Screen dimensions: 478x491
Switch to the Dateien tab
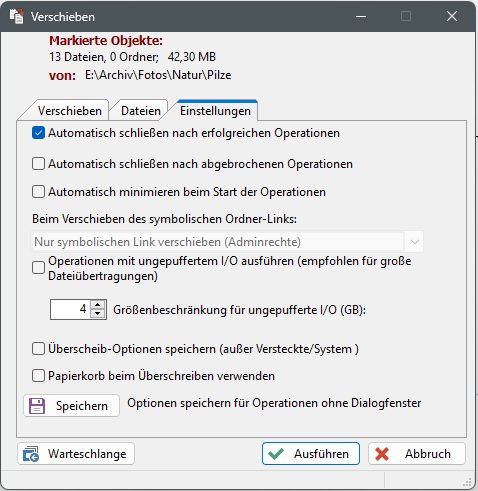[x=141, y=111]
